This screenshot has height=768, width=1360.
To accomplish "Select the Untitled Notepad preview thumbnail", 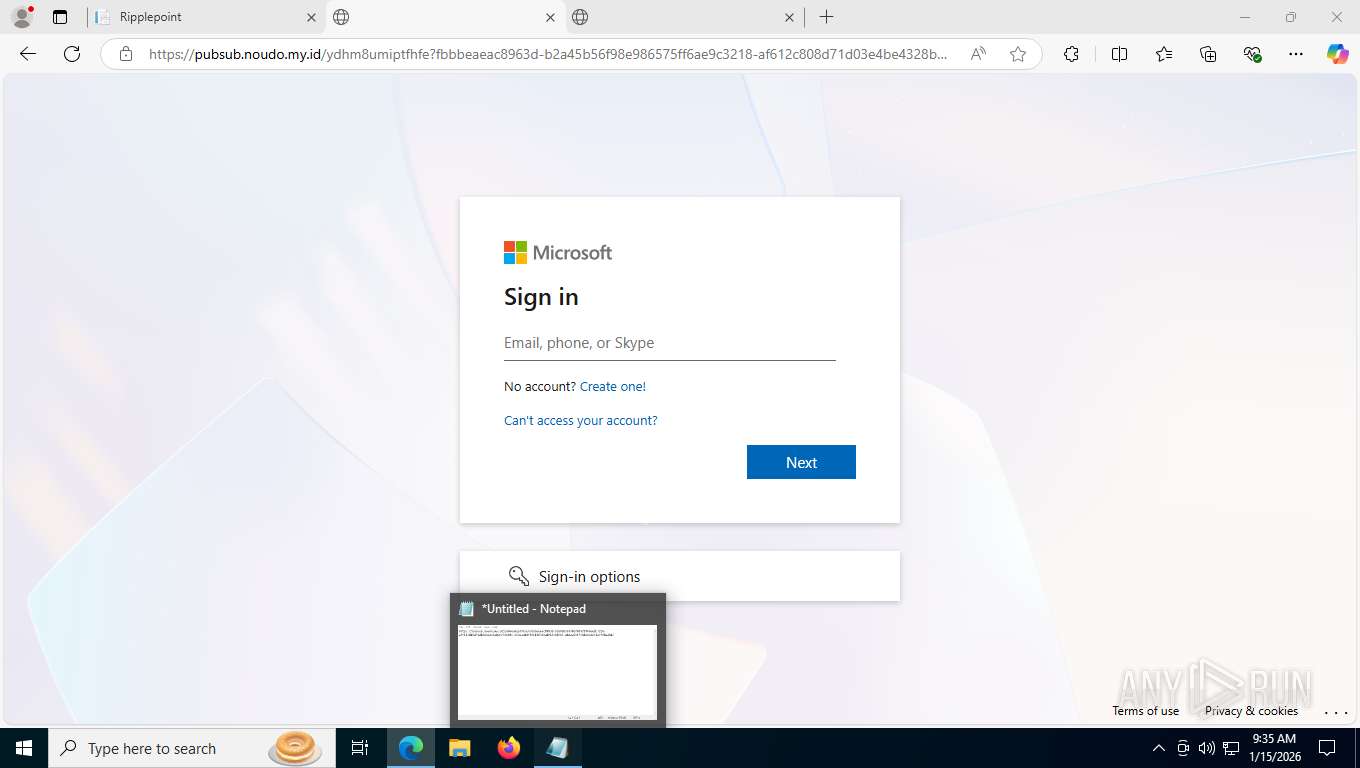I will point(557,672).
